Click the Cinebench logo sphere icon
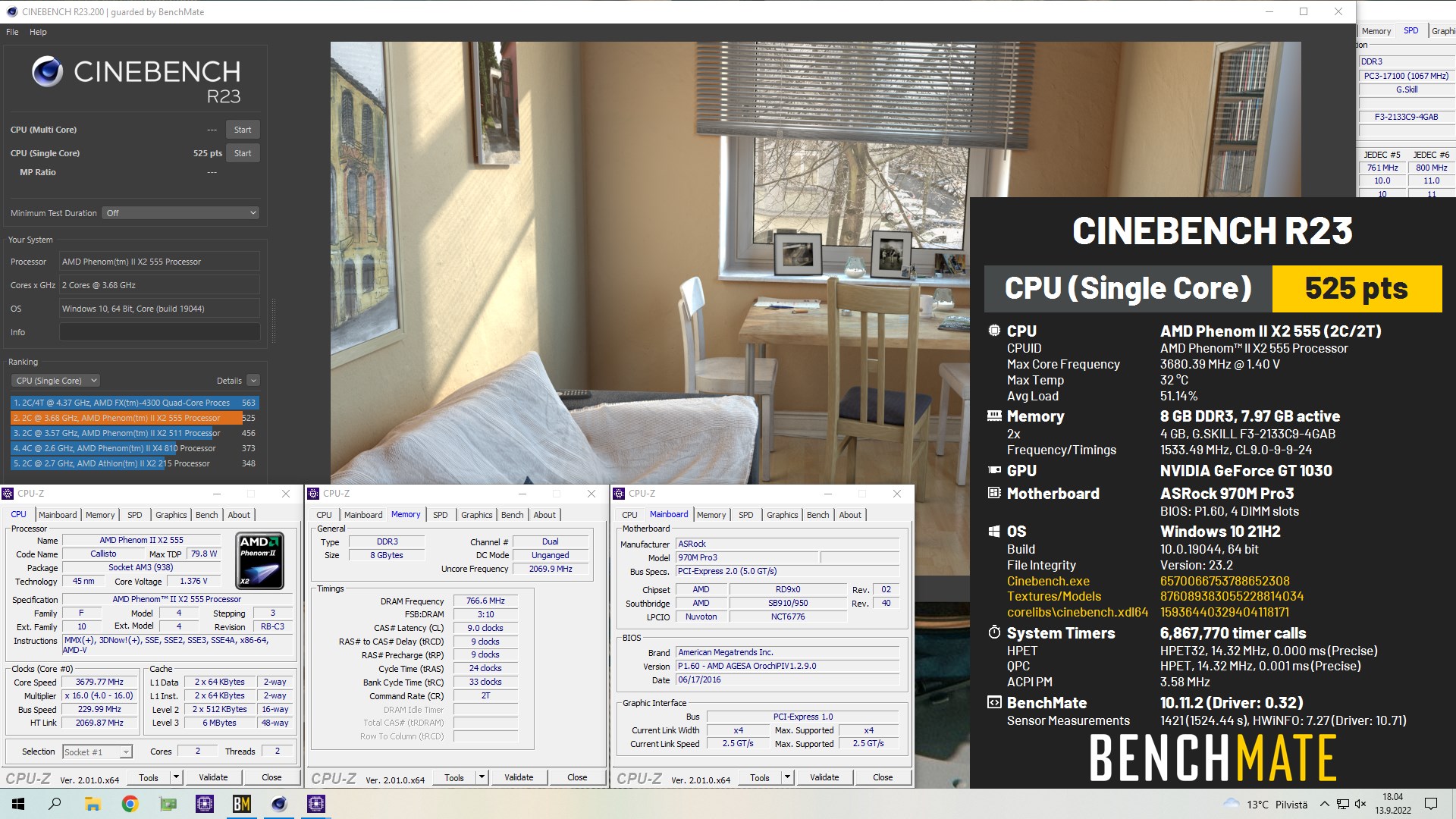1456x819 pixels. [x=48, y=71]
